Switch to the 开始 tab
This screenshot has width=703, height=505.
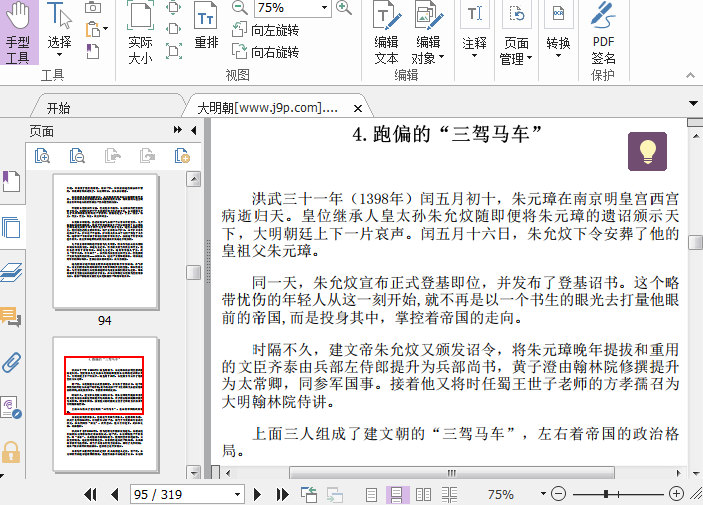click(58, 108)
